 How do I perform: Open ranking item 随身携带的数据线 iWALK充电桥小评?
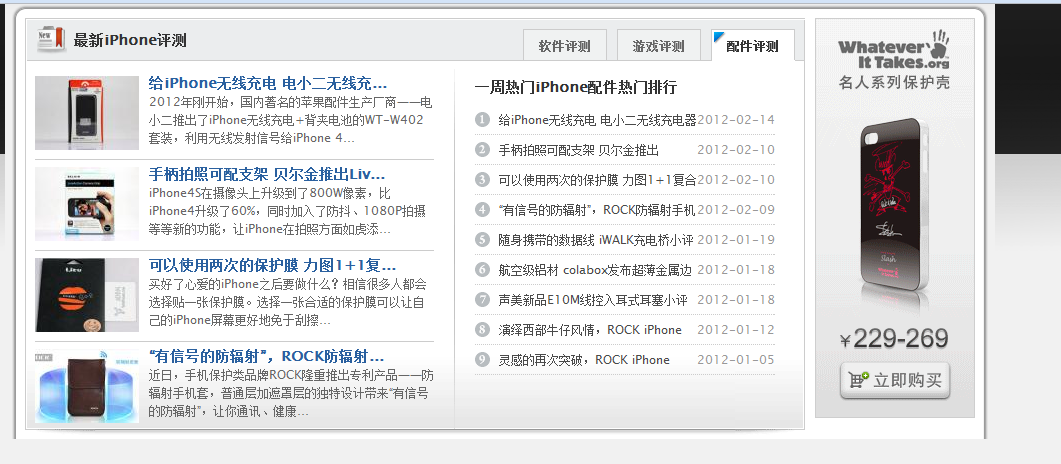[596, 239]
